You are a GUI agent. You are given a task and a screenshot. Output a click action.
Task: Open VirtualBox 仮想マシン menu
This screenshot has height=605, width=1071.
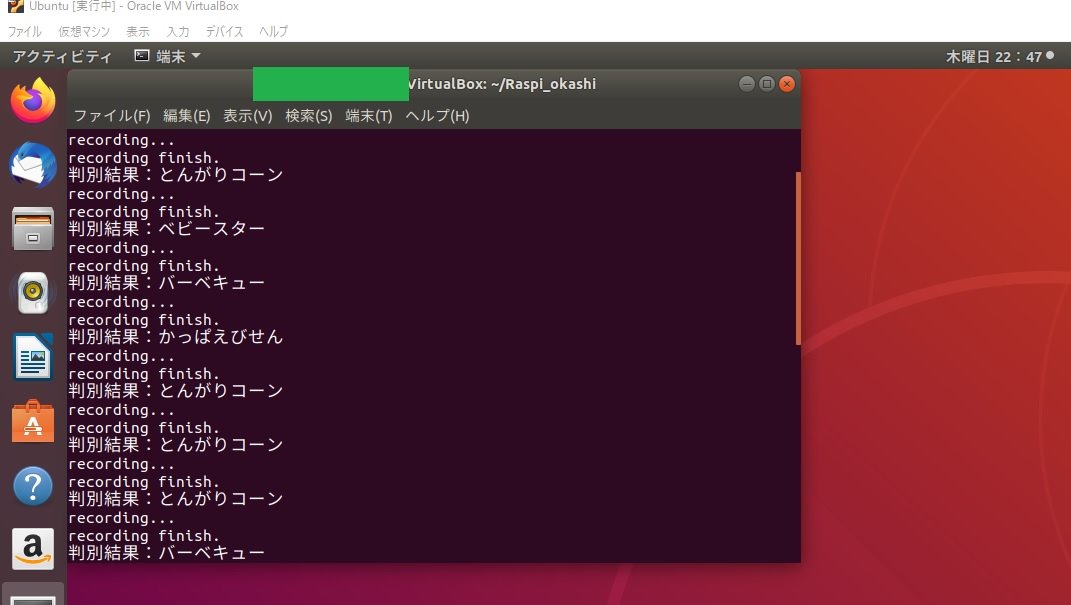coord(84,31)
